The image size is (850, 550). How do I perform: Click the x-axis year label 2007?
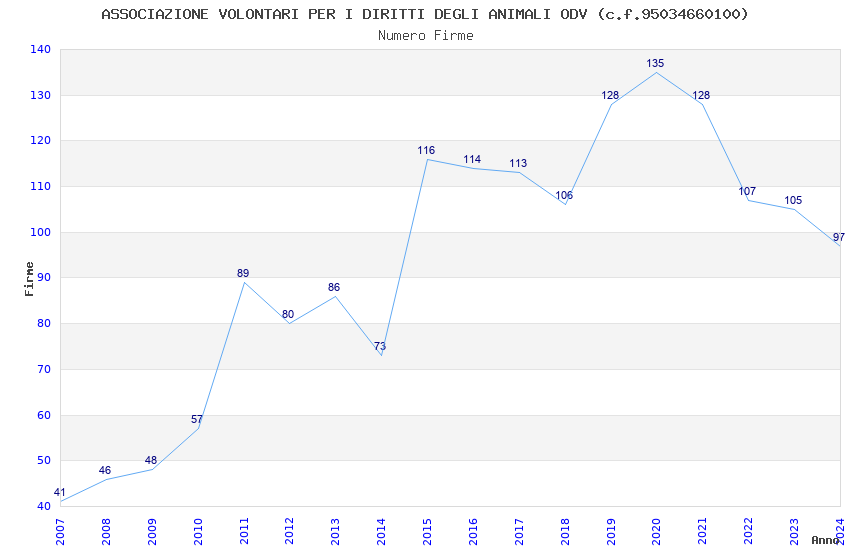click(60, 532)
